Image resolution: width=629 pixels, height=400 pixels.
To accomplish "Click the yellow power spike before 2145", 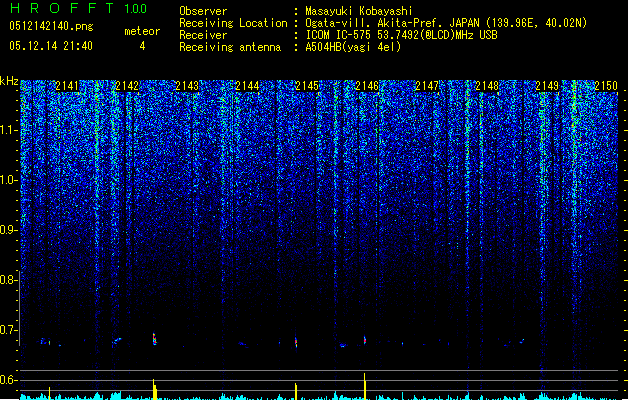I will 296,391.
